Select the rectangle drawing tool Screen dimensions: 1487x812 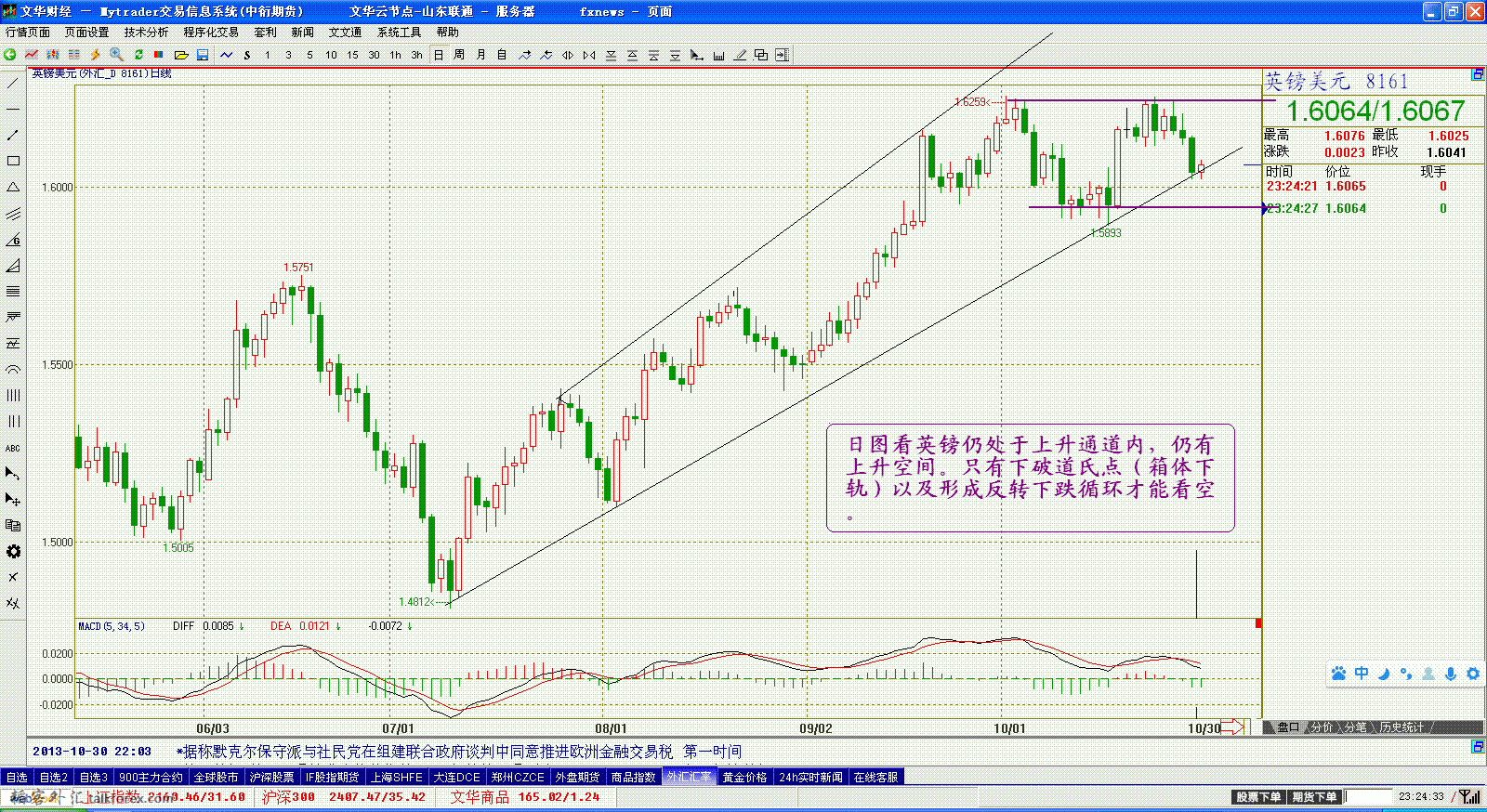[13, 161]
